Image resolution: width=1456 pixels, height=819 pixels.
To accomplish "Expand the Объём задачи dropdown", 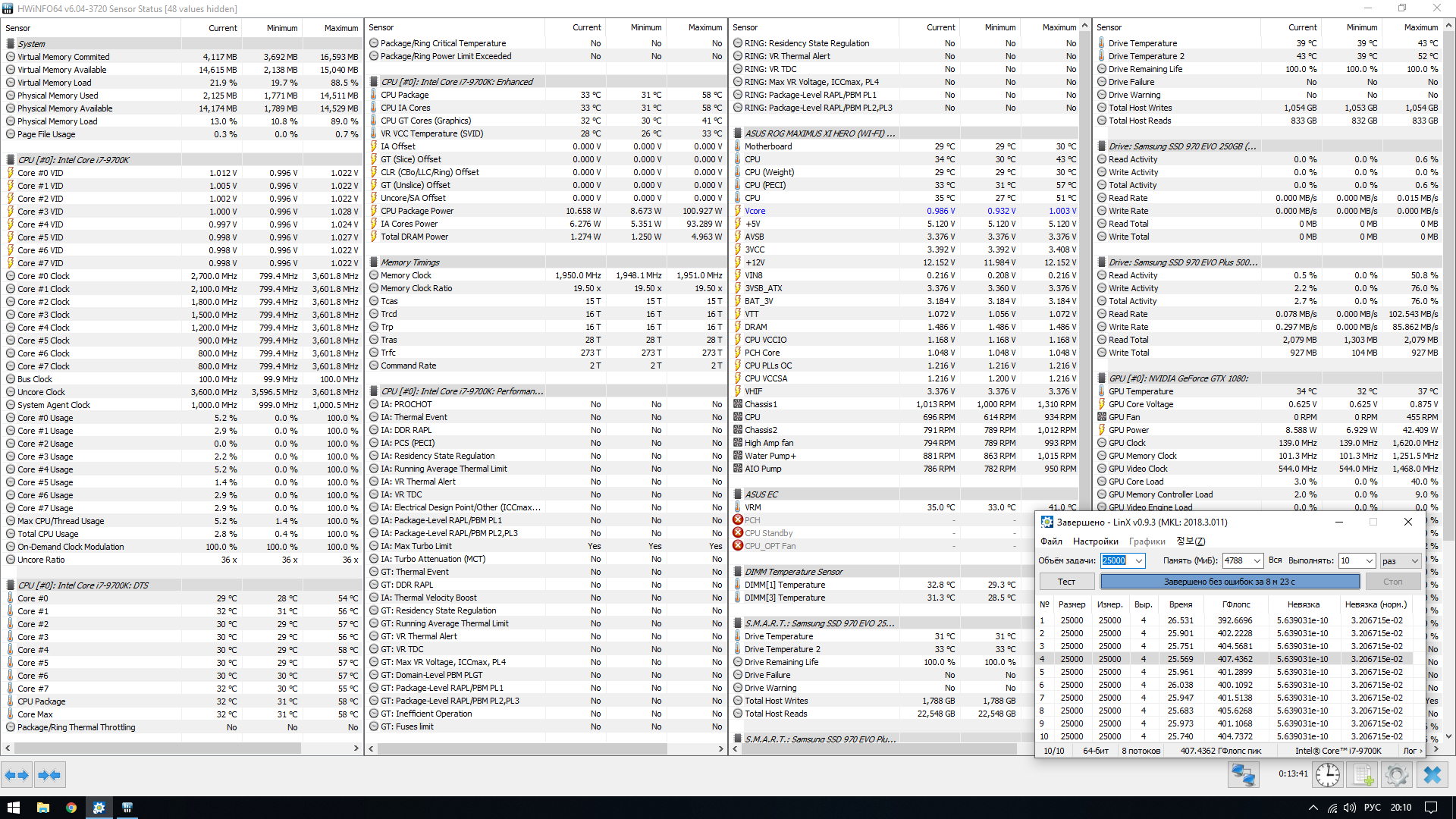I will click(1139, 561).
